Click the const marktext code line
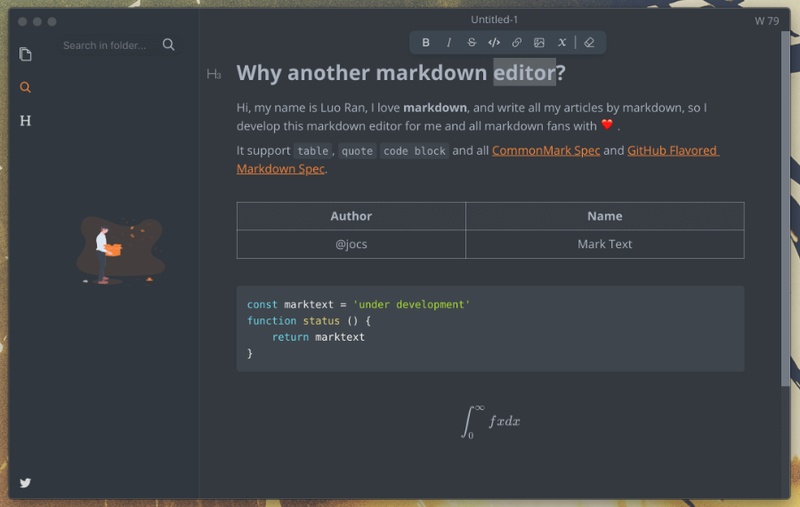Screen dimensions: 800x507 point(358,305)
